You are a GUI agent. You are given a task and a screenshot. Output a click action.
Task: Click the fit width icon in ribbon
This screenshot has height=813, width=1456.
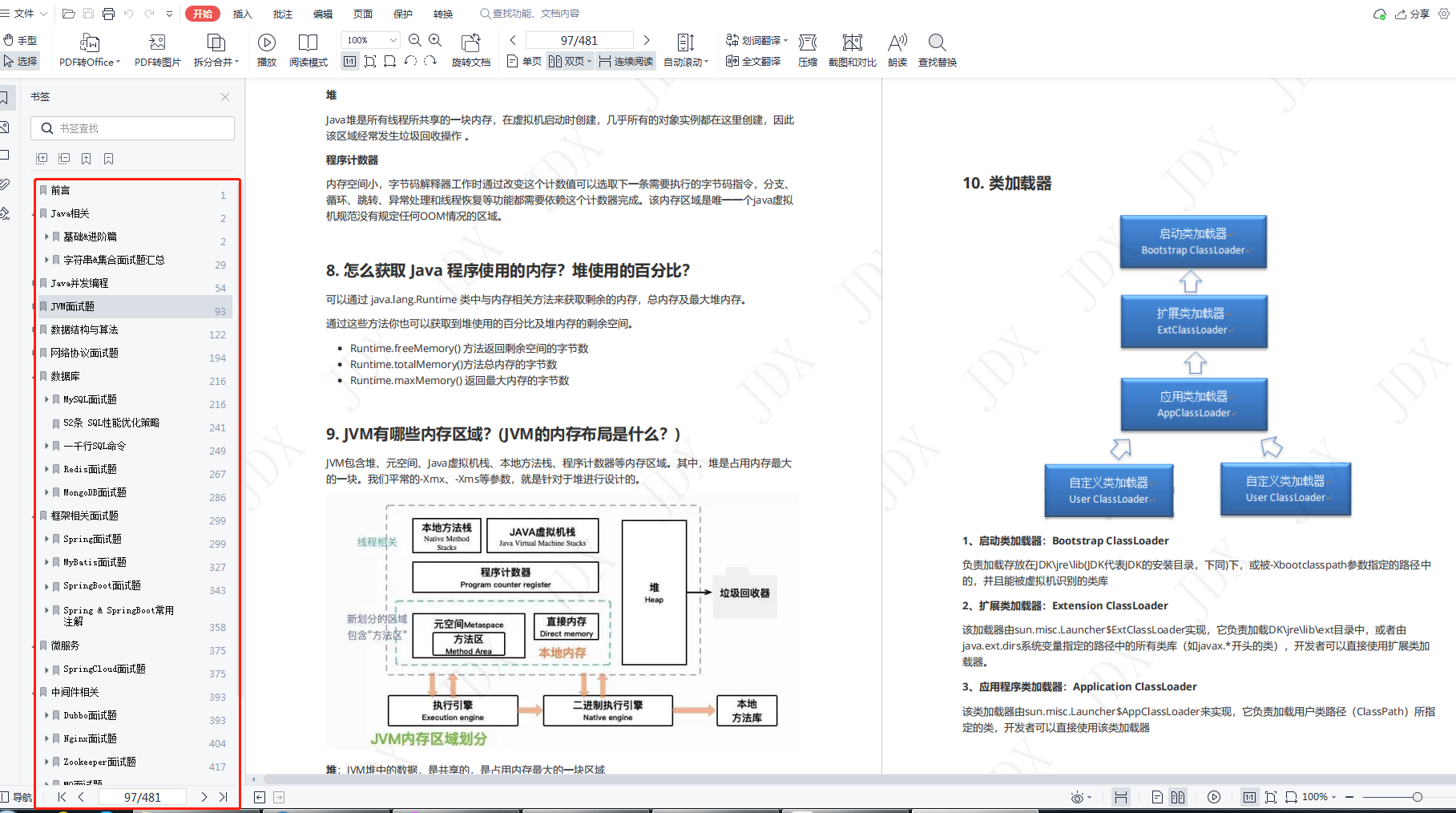390,61
